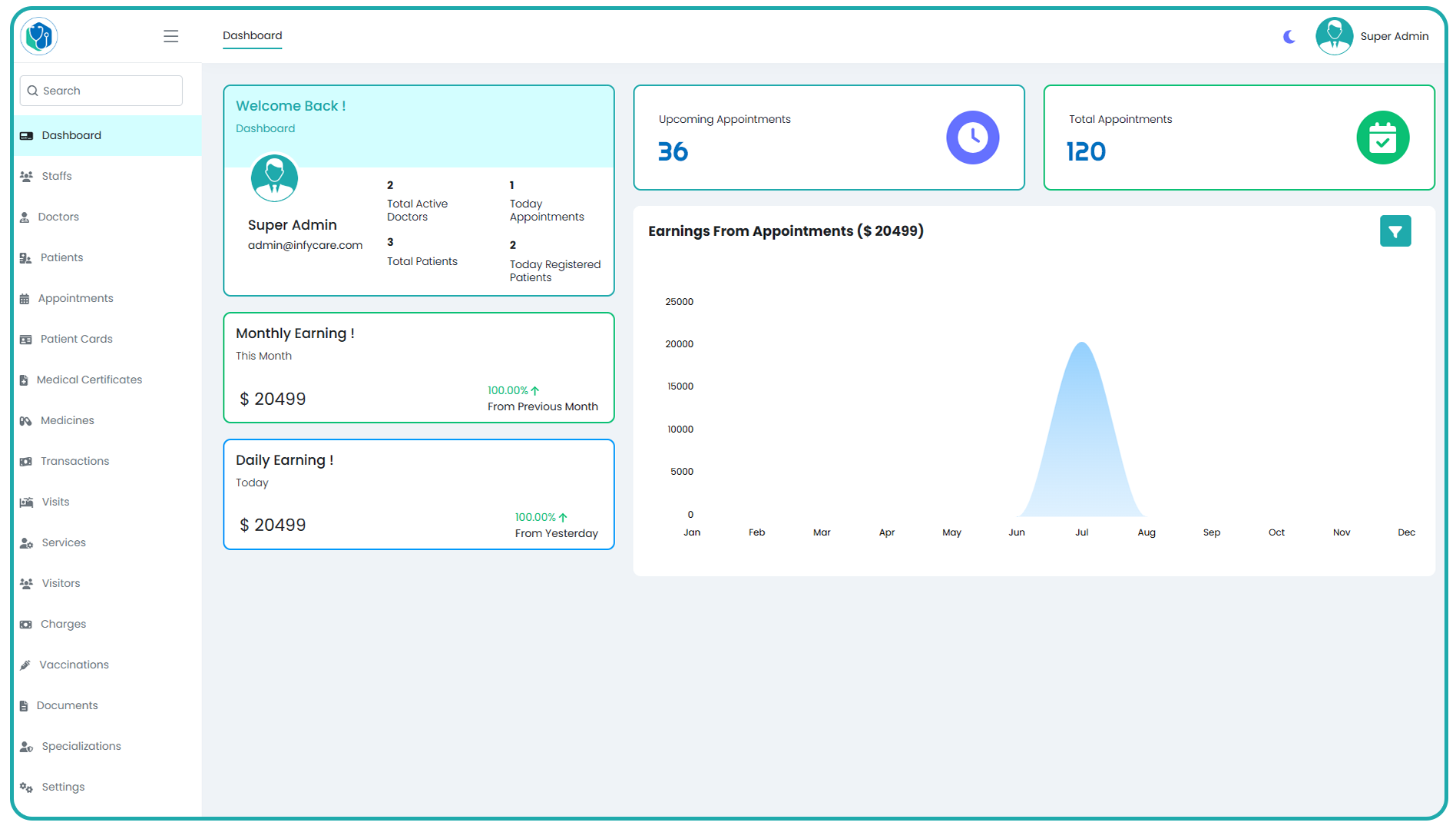The width and height of the screenshot is (1456, 829).
Task: Open Patient Cards in the sidebar
Action: click(x=108, y=339)
